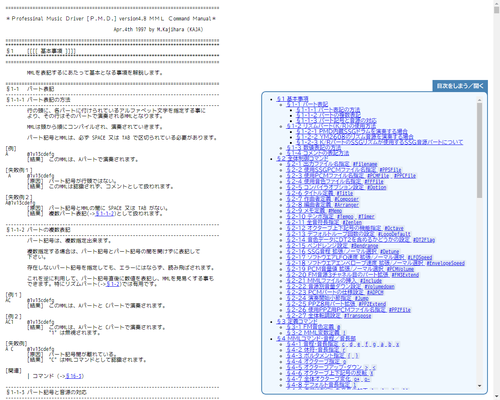Follow the §16-5 related command link
This screenshot has width=500, height=400.
(73, 376)
